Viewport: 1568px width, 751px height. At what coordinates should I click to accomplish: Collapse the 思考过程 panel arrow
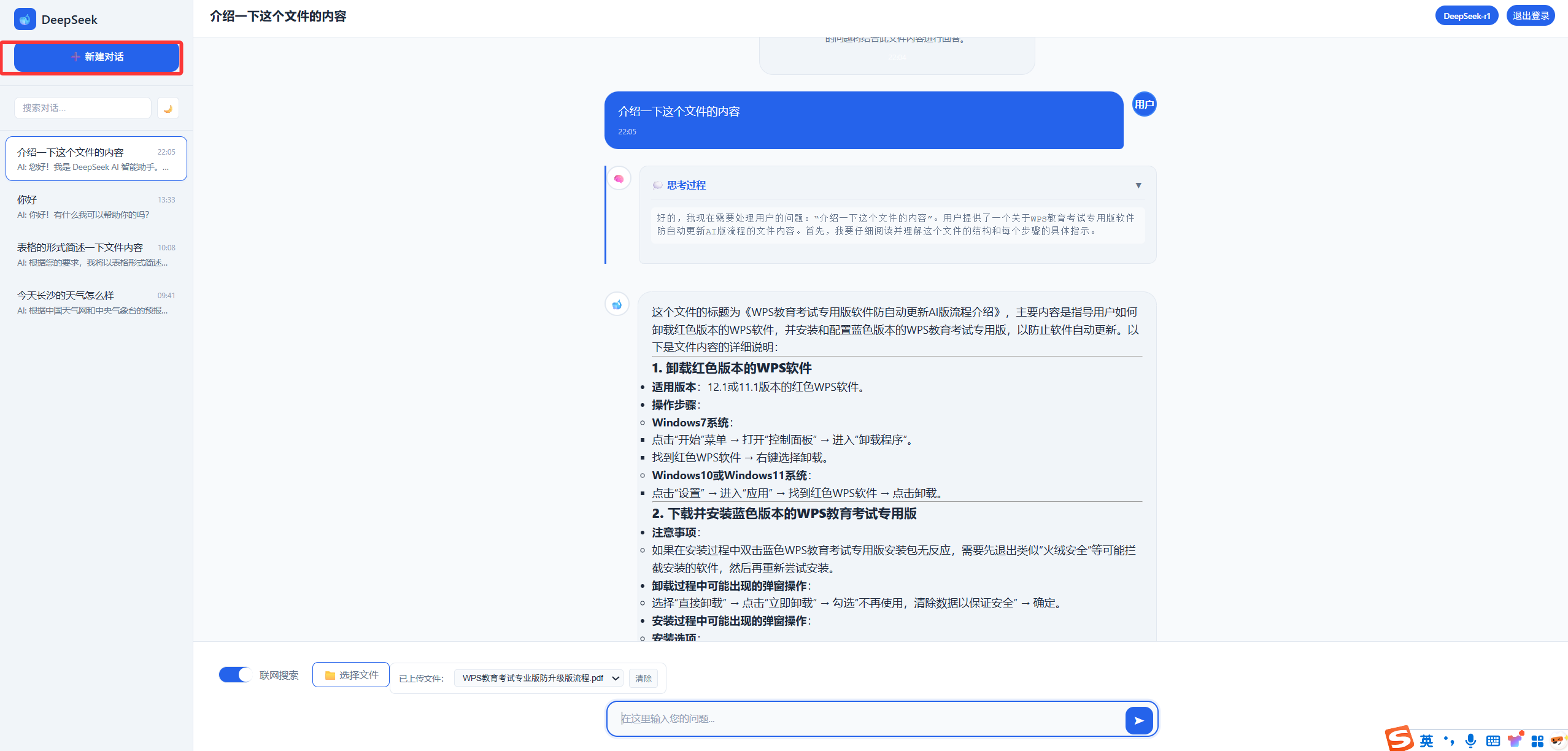tap(1138, 185)
